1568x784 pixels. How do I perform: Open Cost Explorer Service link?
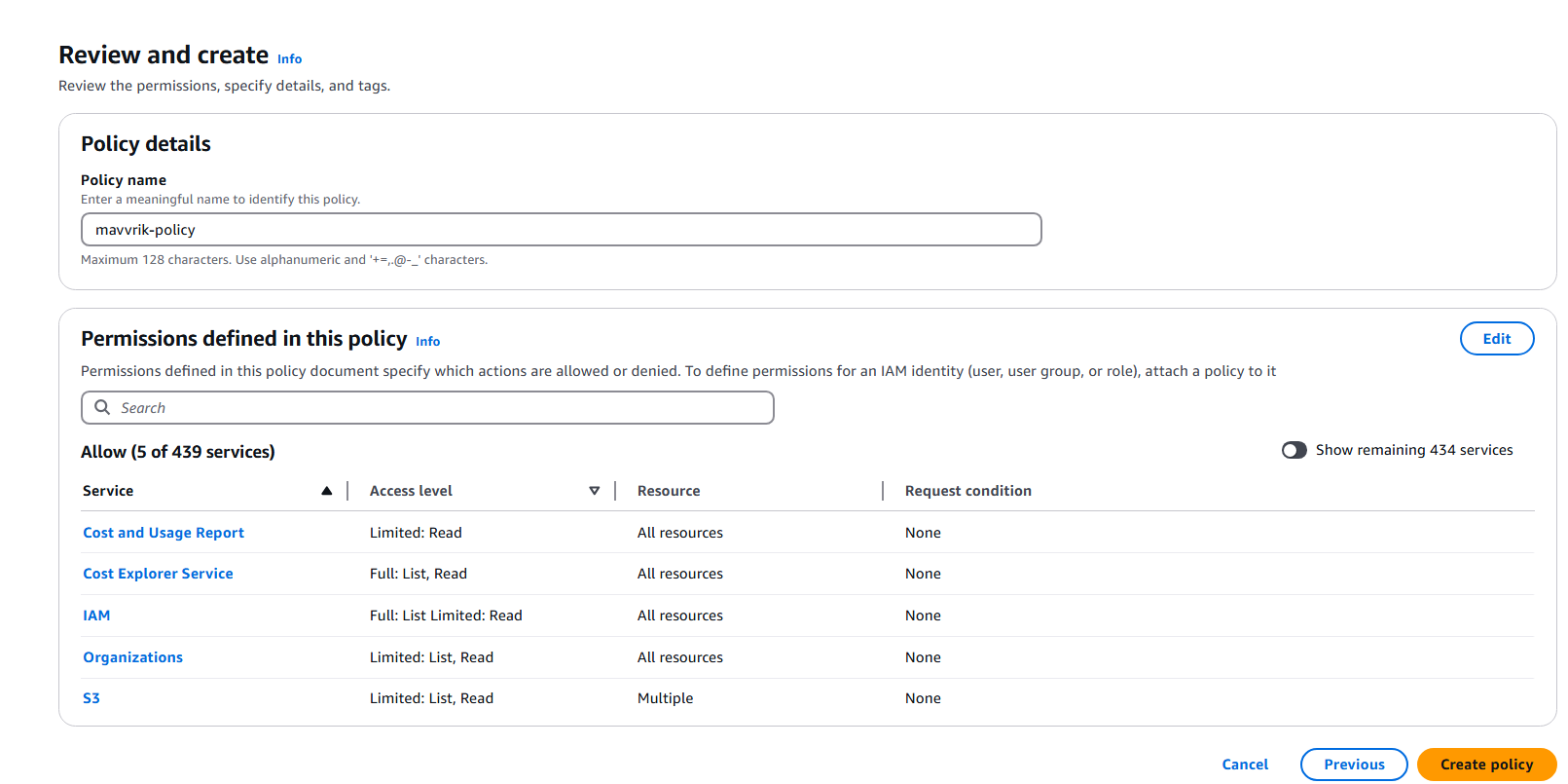point(158,574)
